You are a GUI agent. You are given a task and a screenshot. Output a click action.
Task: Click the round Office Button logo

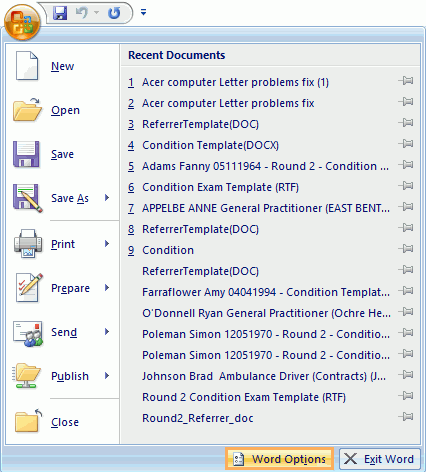pos(22,22)
